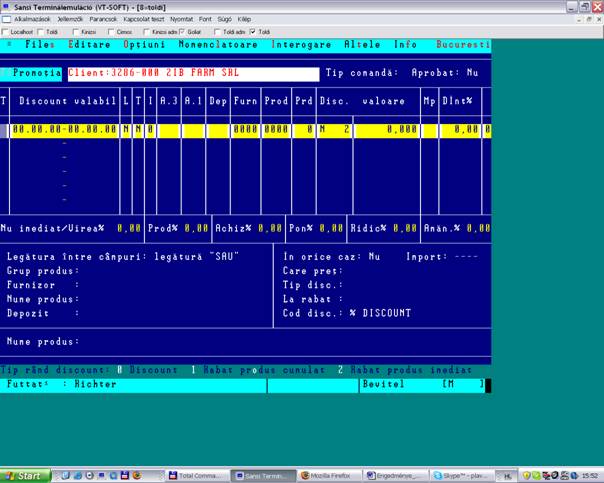Toggle the Goliat checkbox

point(182,32)
